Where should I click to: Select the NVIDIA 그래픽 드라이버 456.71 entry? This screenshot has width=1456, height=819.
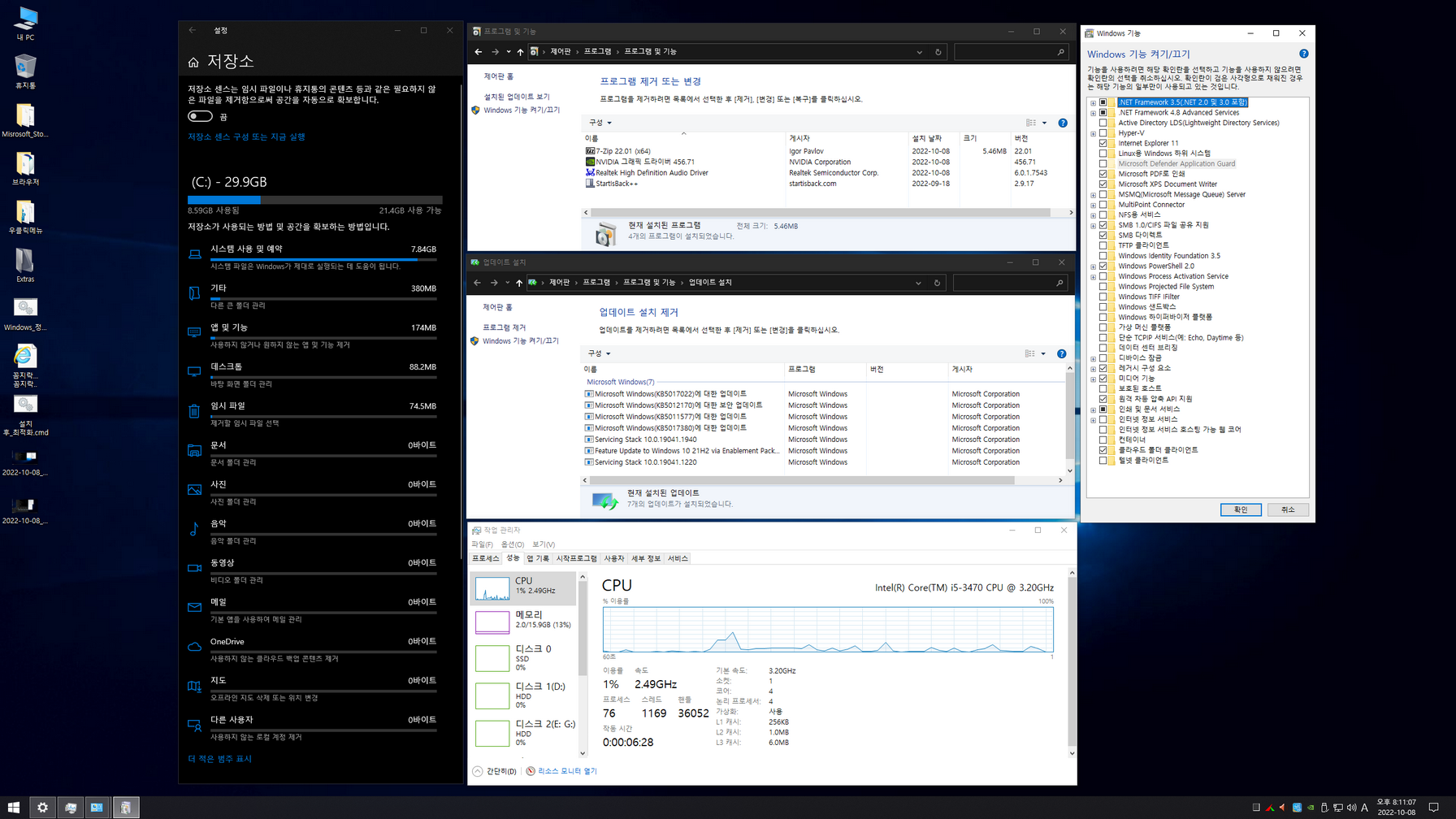[640, 162]
